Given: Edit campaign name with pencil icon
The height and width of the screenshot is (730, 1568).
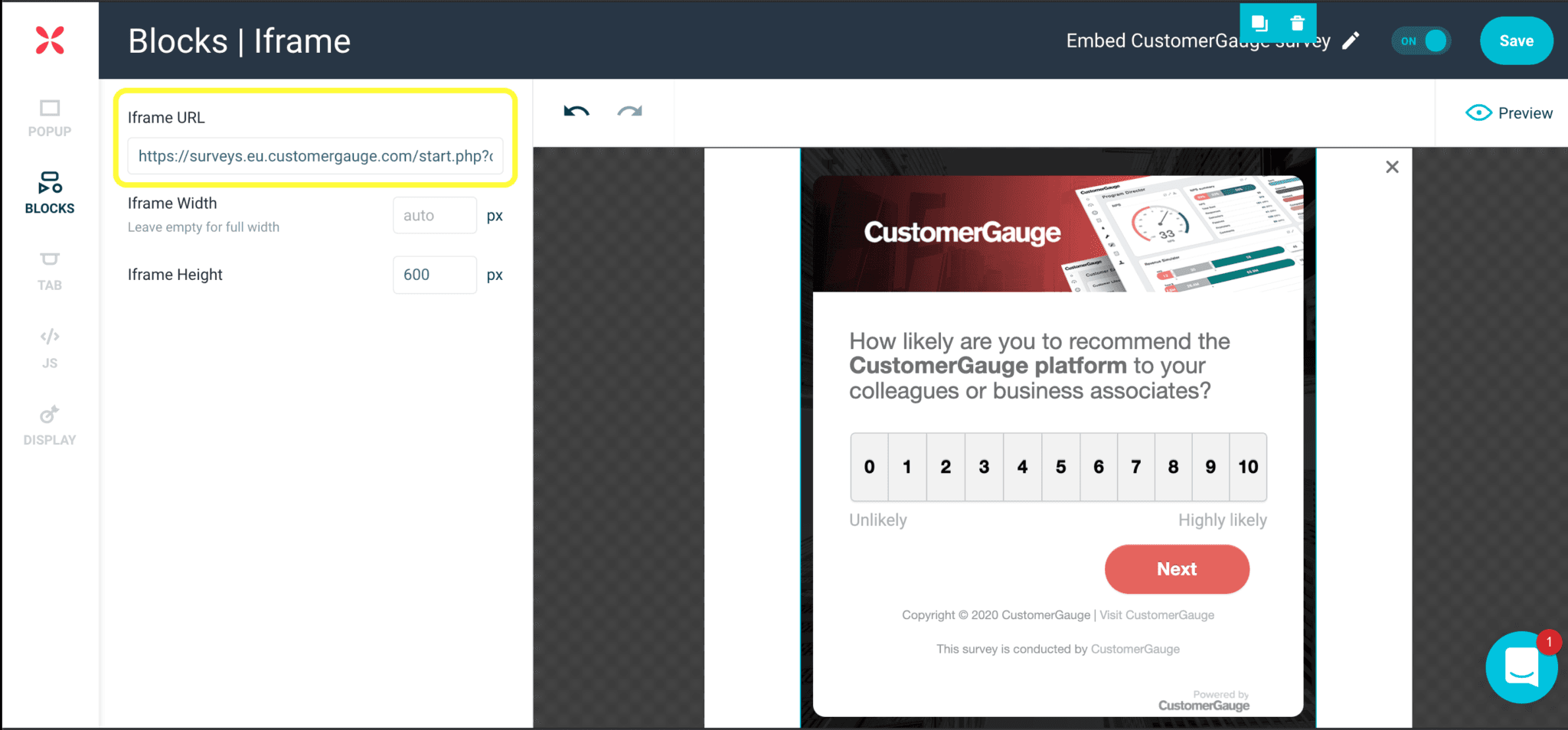Looking at the screenshot, I should [1351, 41].
